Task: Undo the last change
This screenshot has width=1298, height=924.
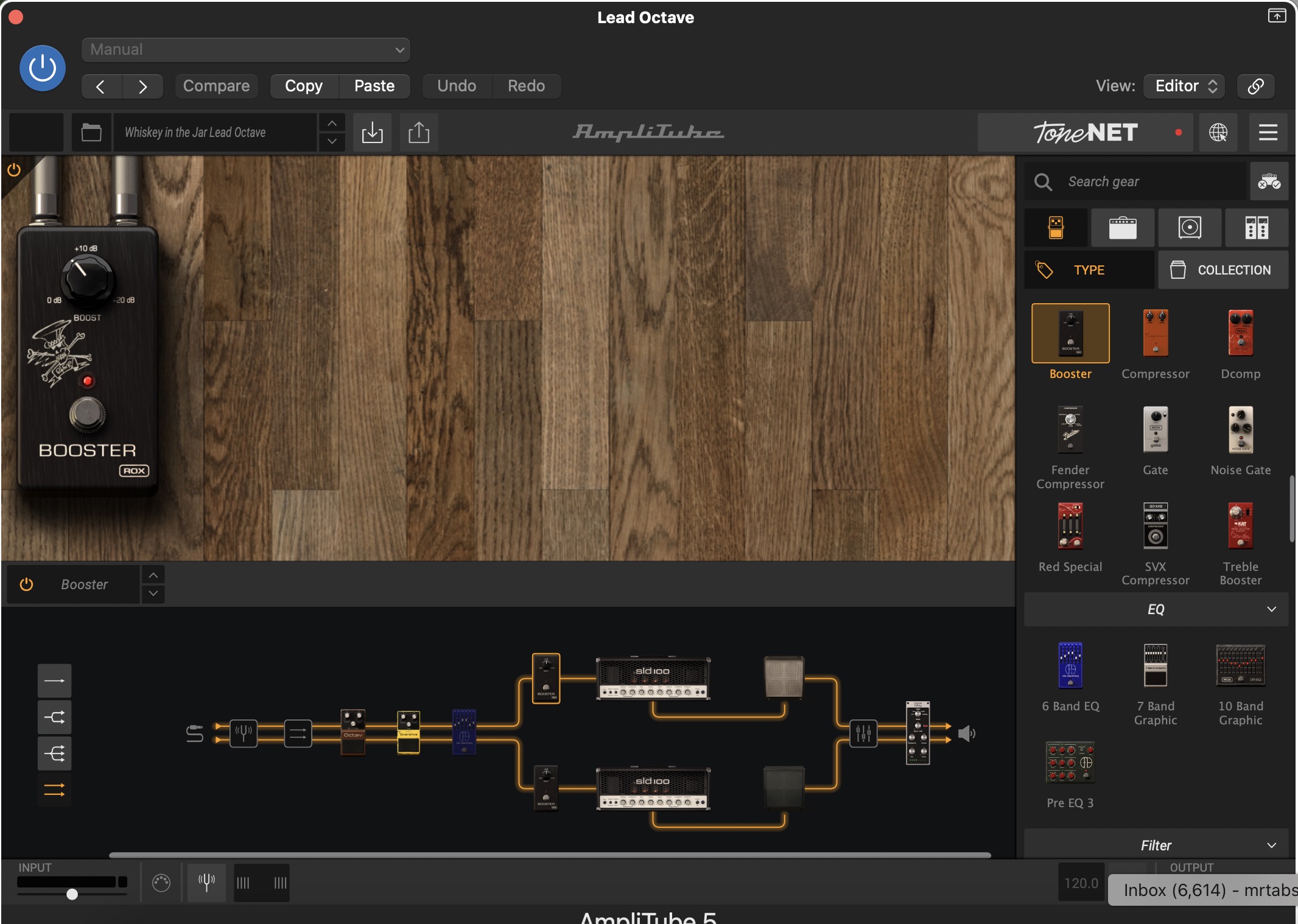Action: click(456, 85)
